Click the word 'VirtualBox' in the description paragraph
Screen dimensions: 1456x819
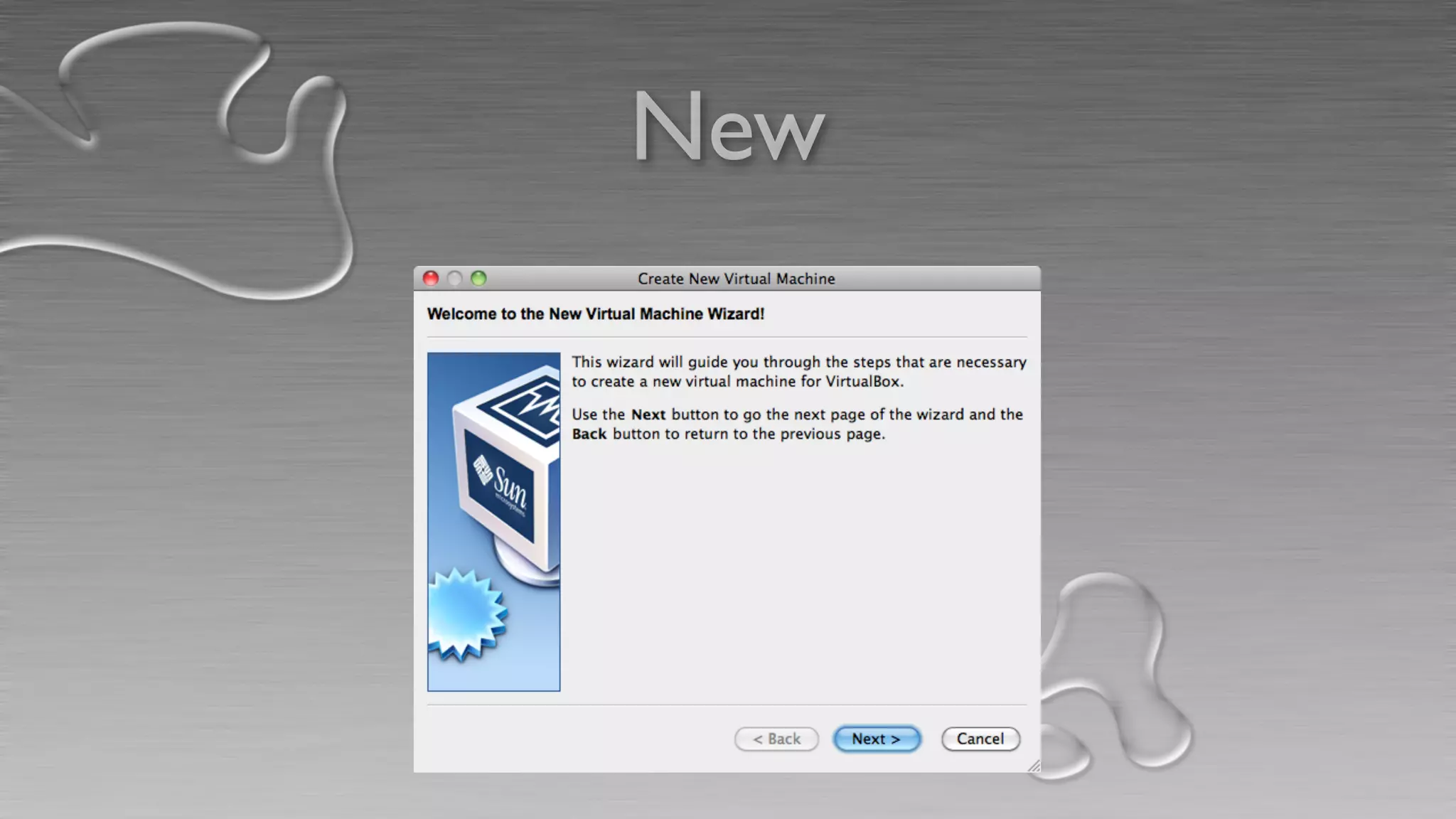(862, 381)
